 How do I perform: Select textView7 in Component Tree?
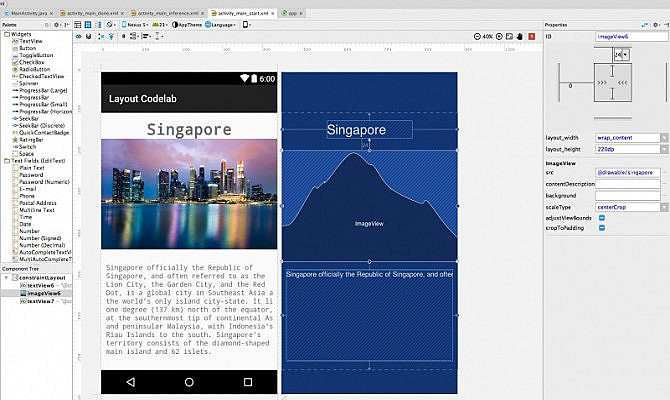pyautogui.click(x=41, y=301)
